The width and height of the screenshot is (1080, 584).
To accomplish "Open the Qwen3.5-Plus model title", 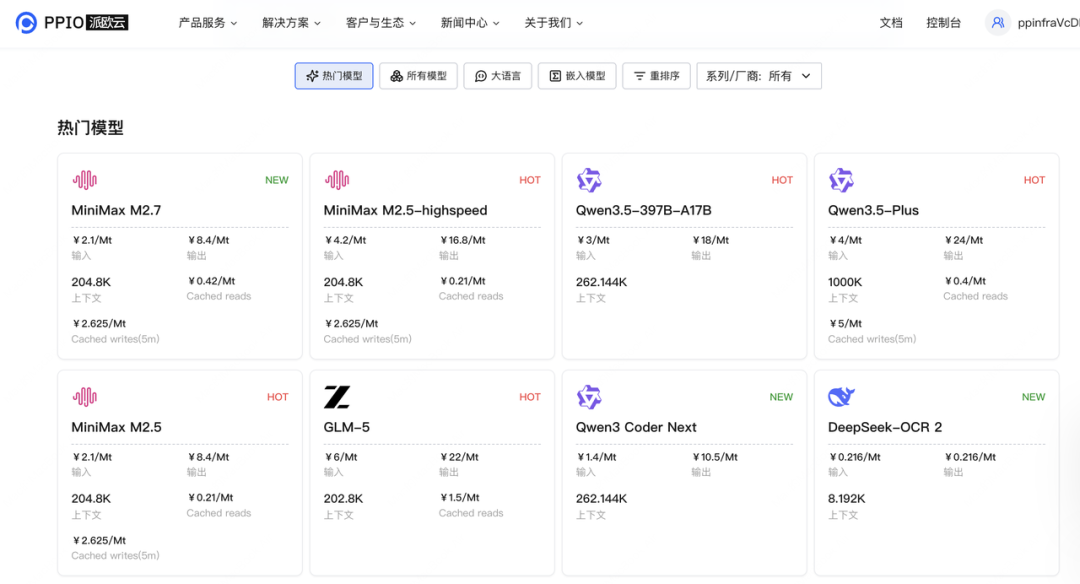I will pos(873,210).
